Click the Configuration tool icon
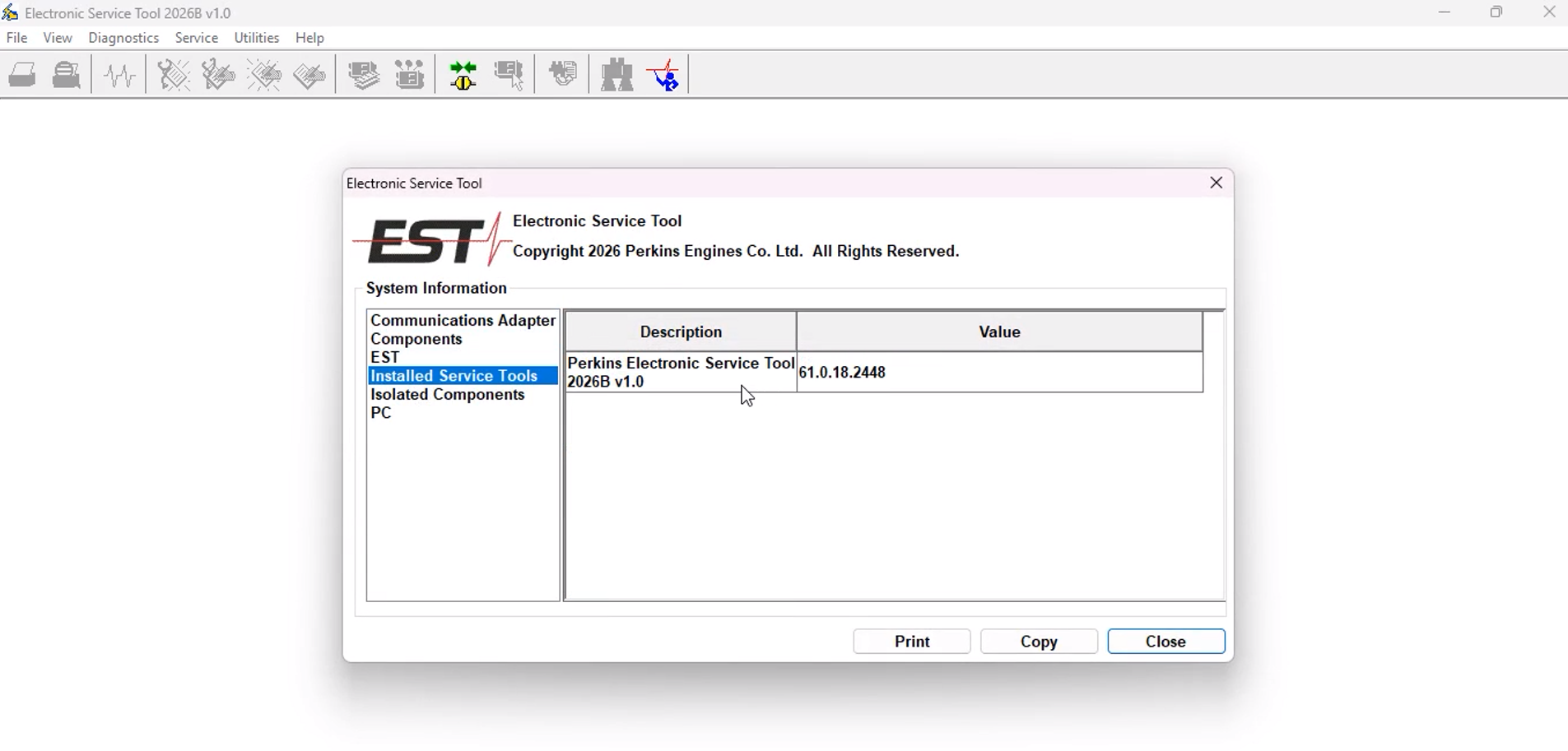The height and width of the screenshot is (751, 1568). 410,76
